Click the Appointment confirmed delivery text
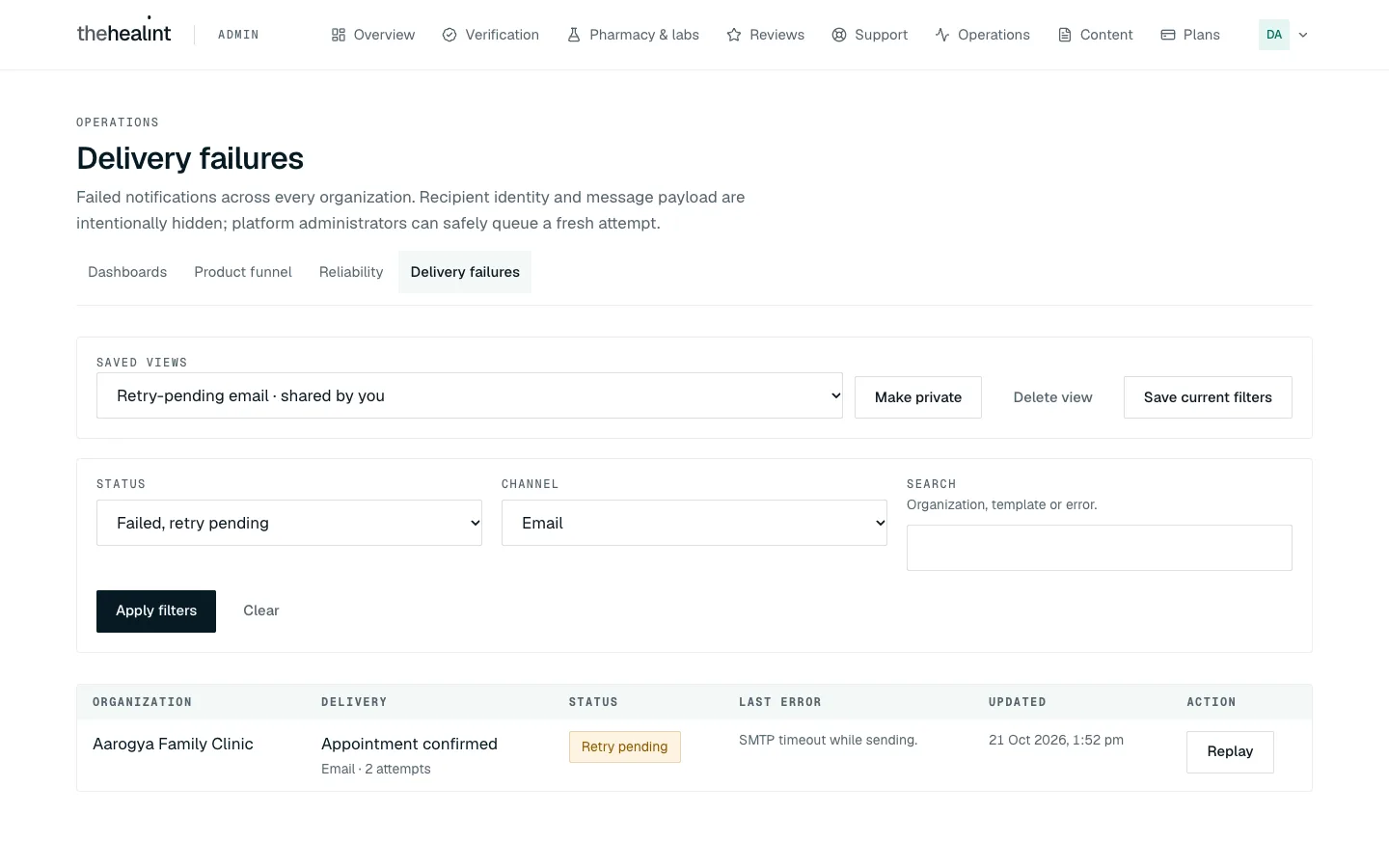This screenshot has width=1389, height=868. pos(409,745)
